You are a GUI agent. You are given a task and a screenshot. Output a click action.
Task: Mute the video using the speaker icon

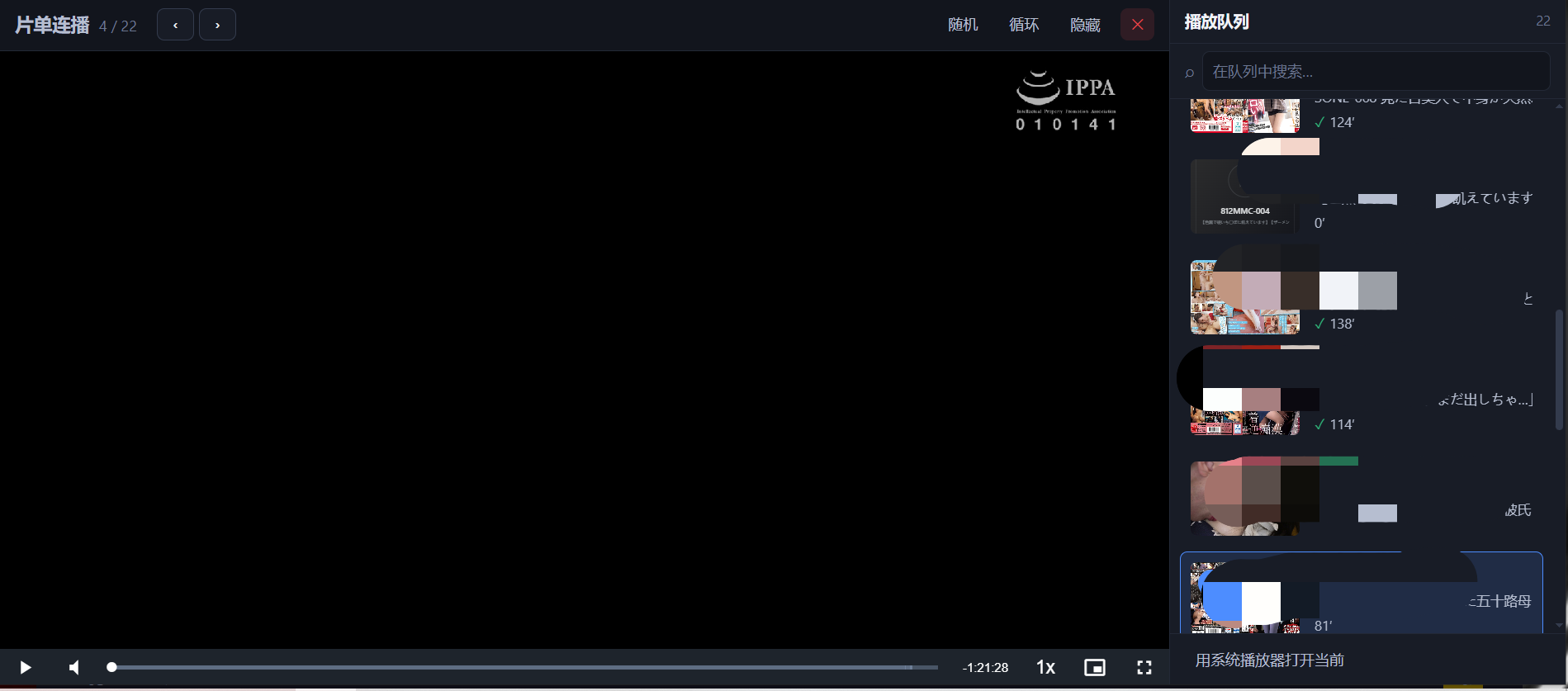tap(74, 667)
